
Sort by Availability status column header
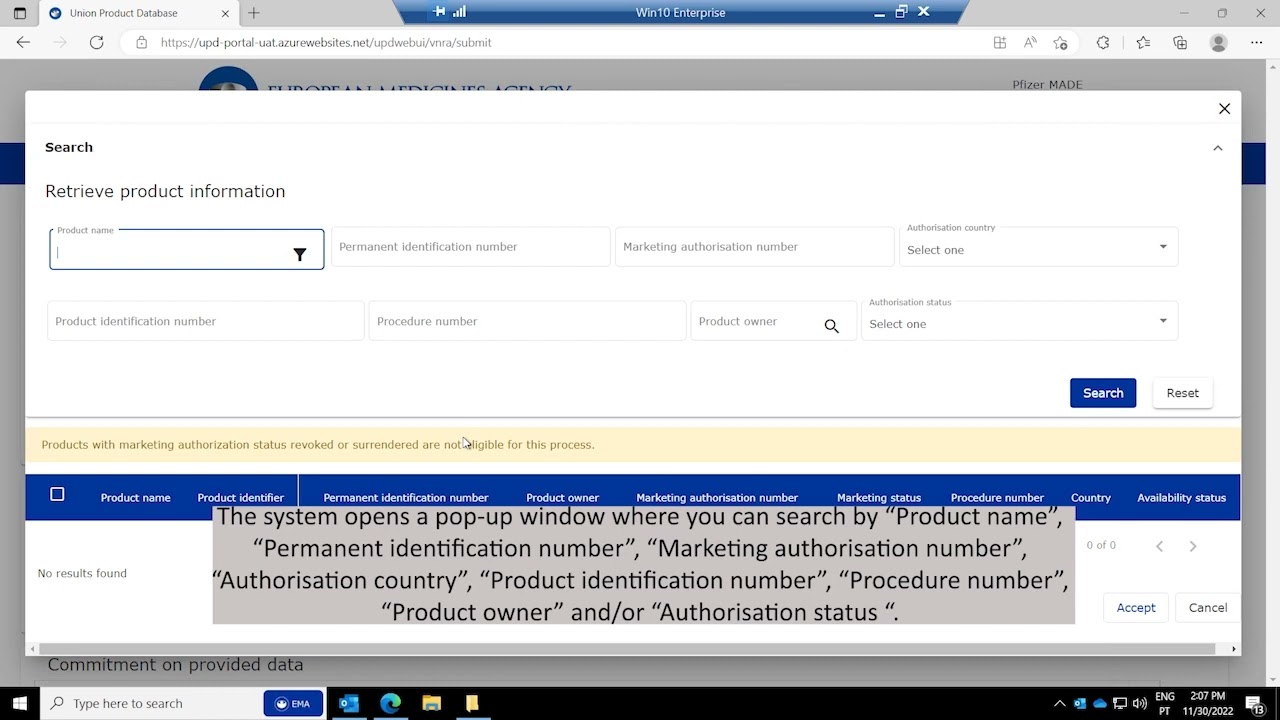click(1181, 497)
